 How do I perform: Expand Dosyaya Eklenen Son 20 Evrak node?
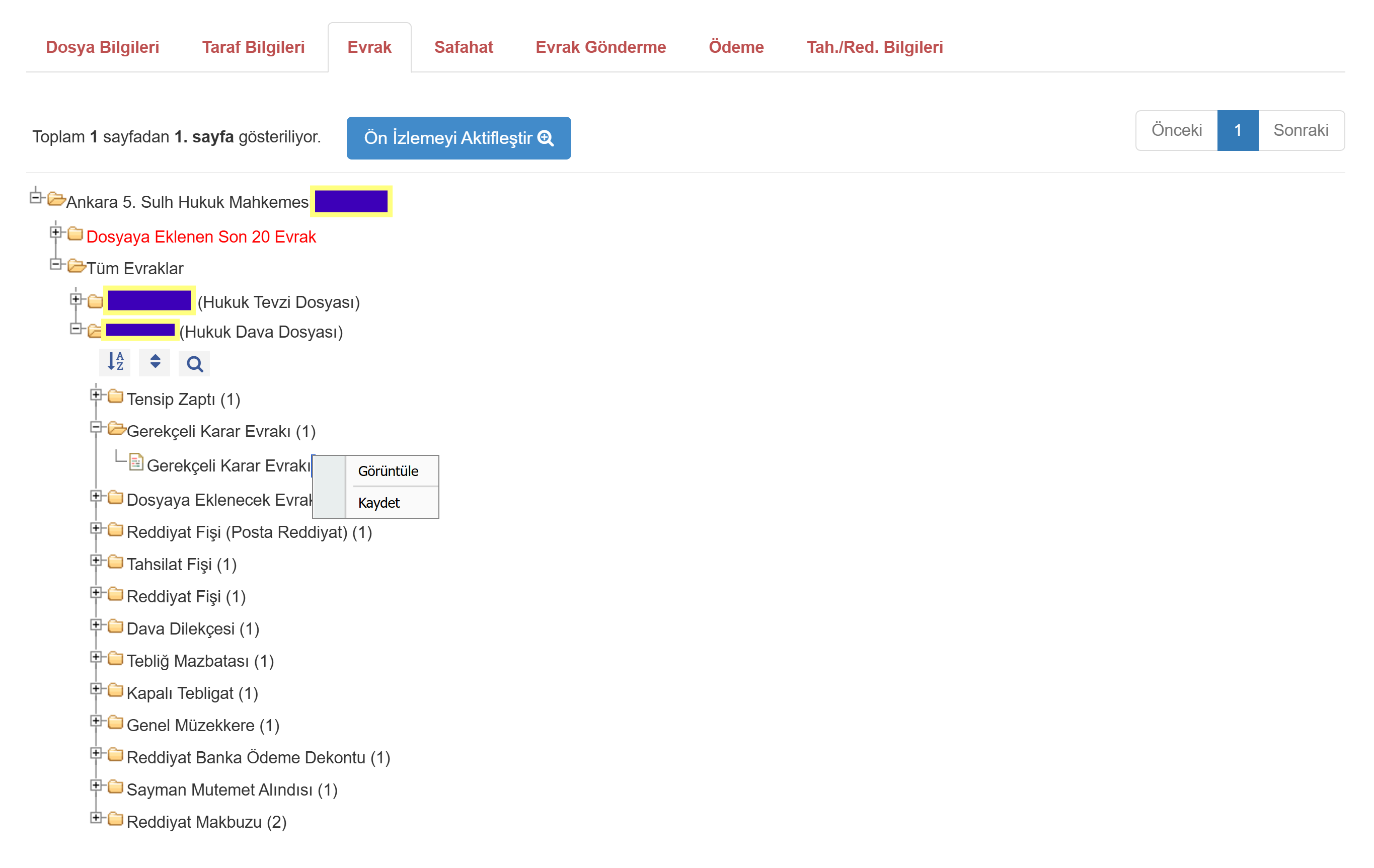tap(55, 232)
